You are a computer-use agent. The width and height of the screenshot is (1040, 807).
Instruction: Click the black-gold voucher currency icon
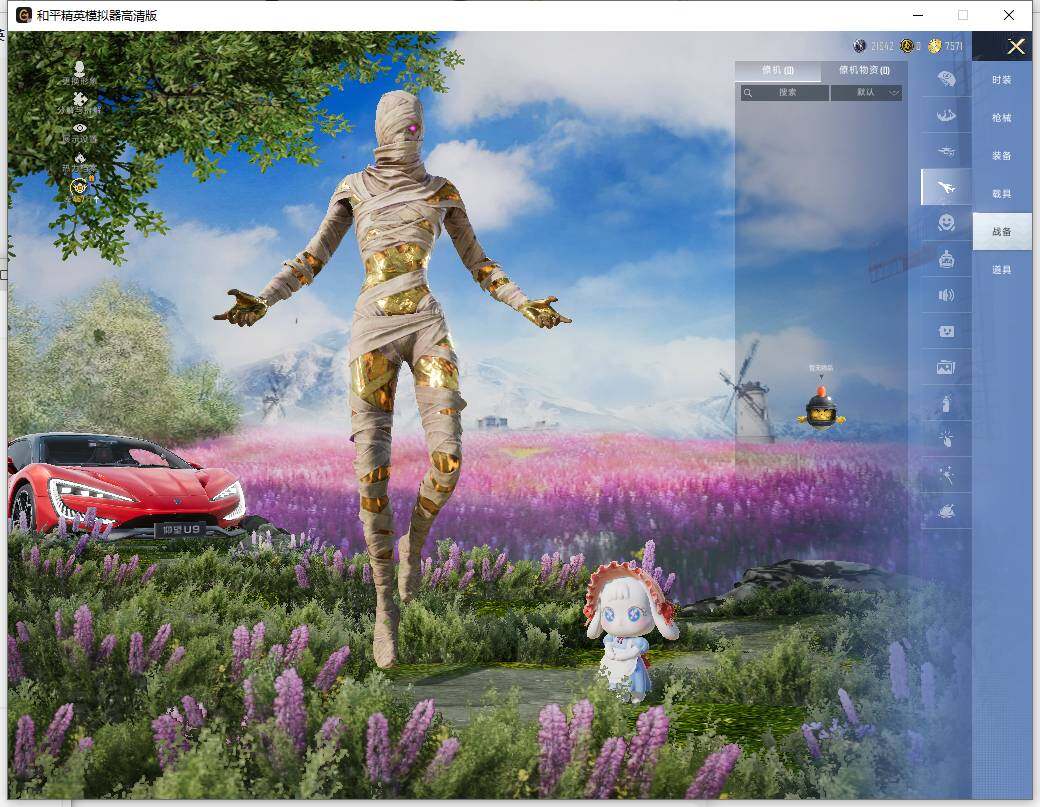[x=907, y=46]
